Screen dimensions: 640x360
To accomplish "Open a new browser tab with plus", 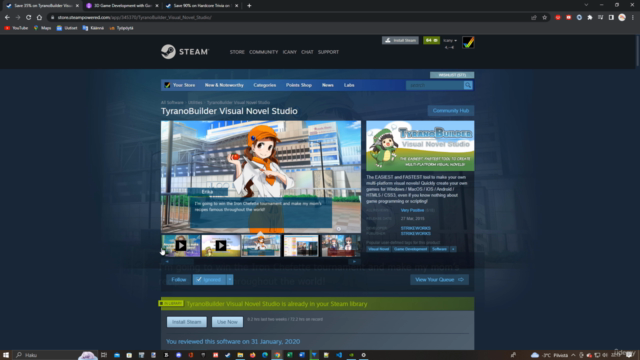I will pyautogui.click(x=249, y=6).
